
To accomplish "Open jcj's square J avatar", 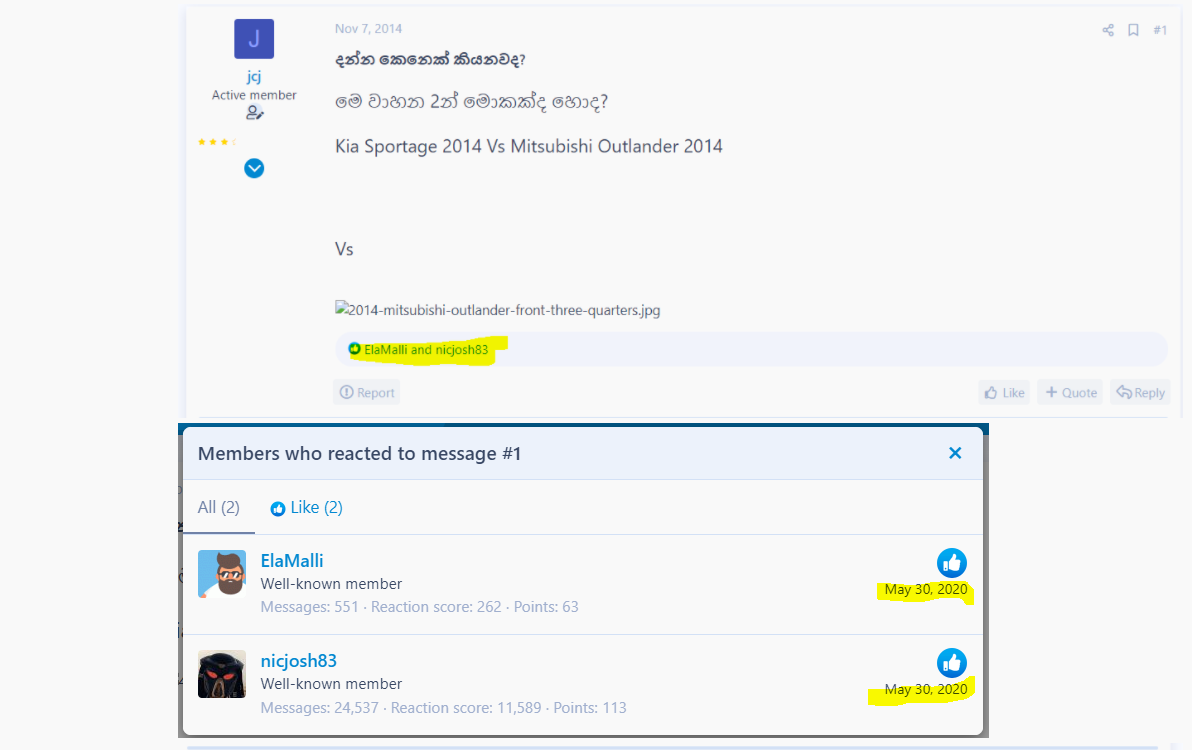I will point(254,39).
